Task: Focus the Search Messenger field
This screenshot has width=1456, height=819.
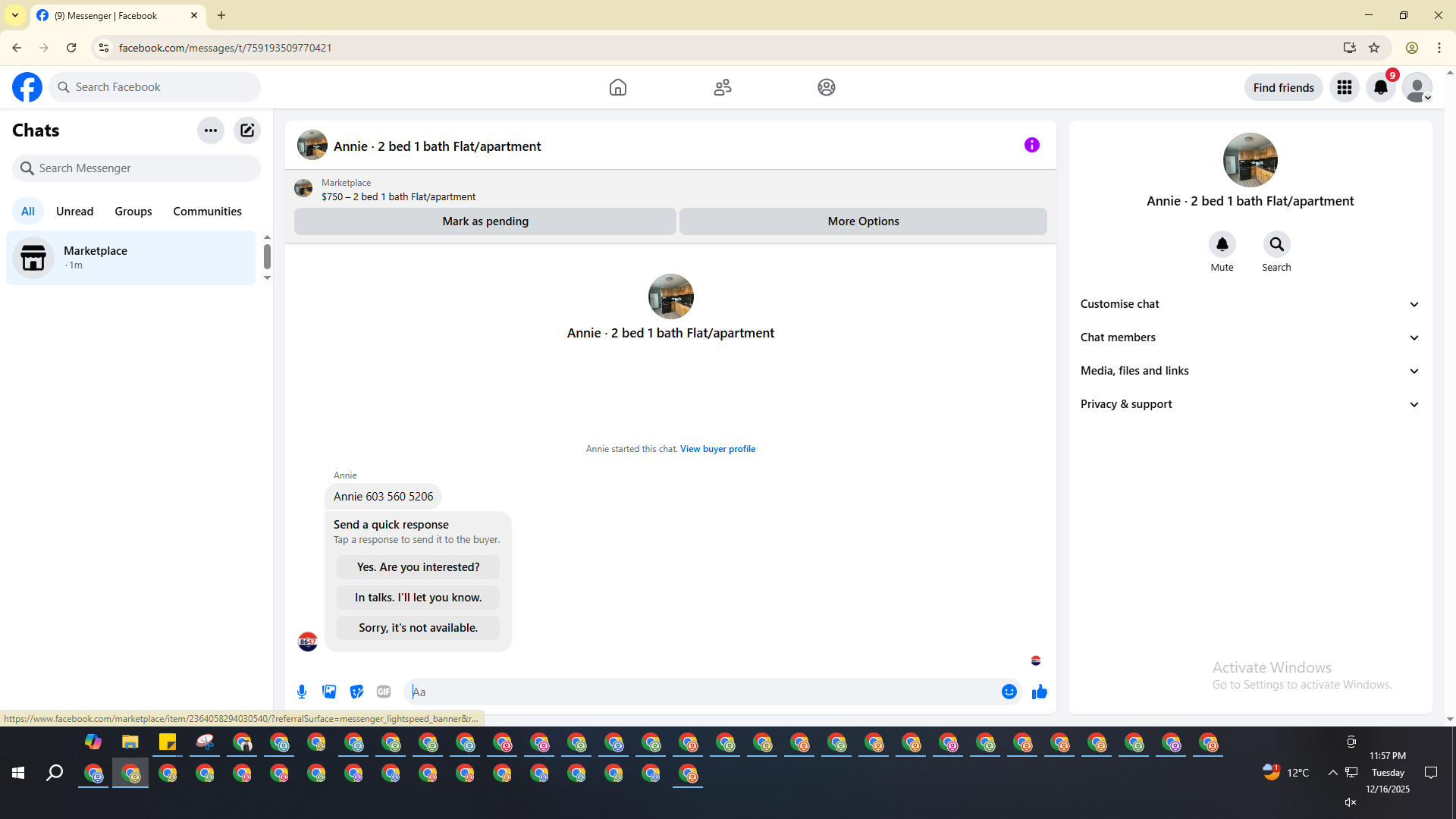Action: pos(136,168)
